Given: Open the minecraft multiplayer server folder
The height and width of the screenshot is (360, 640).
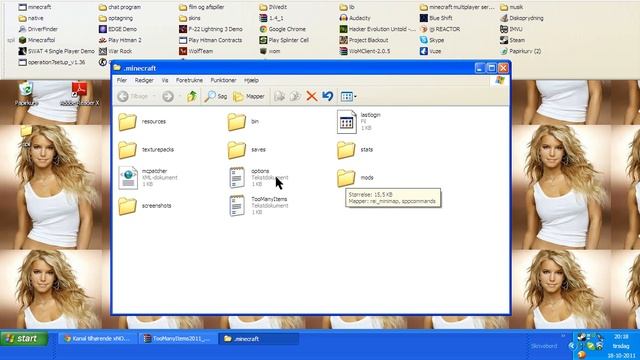Looking at the screenshot, I should click(x=457, y=7).
